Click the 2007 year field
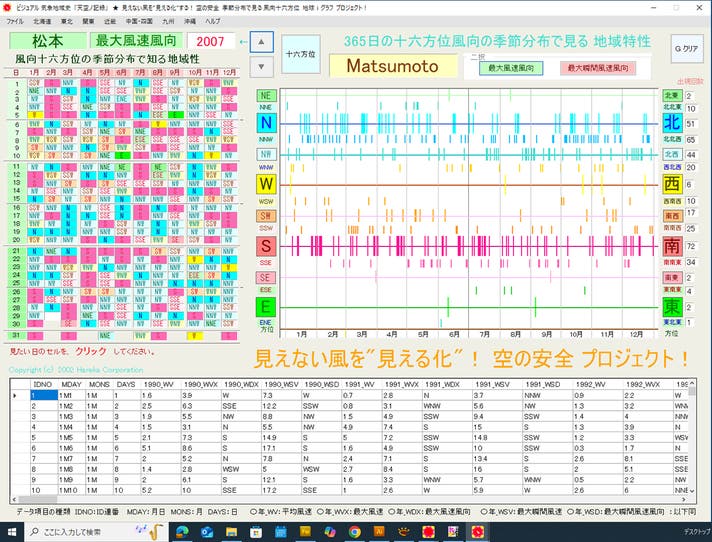 pos(211,41)
